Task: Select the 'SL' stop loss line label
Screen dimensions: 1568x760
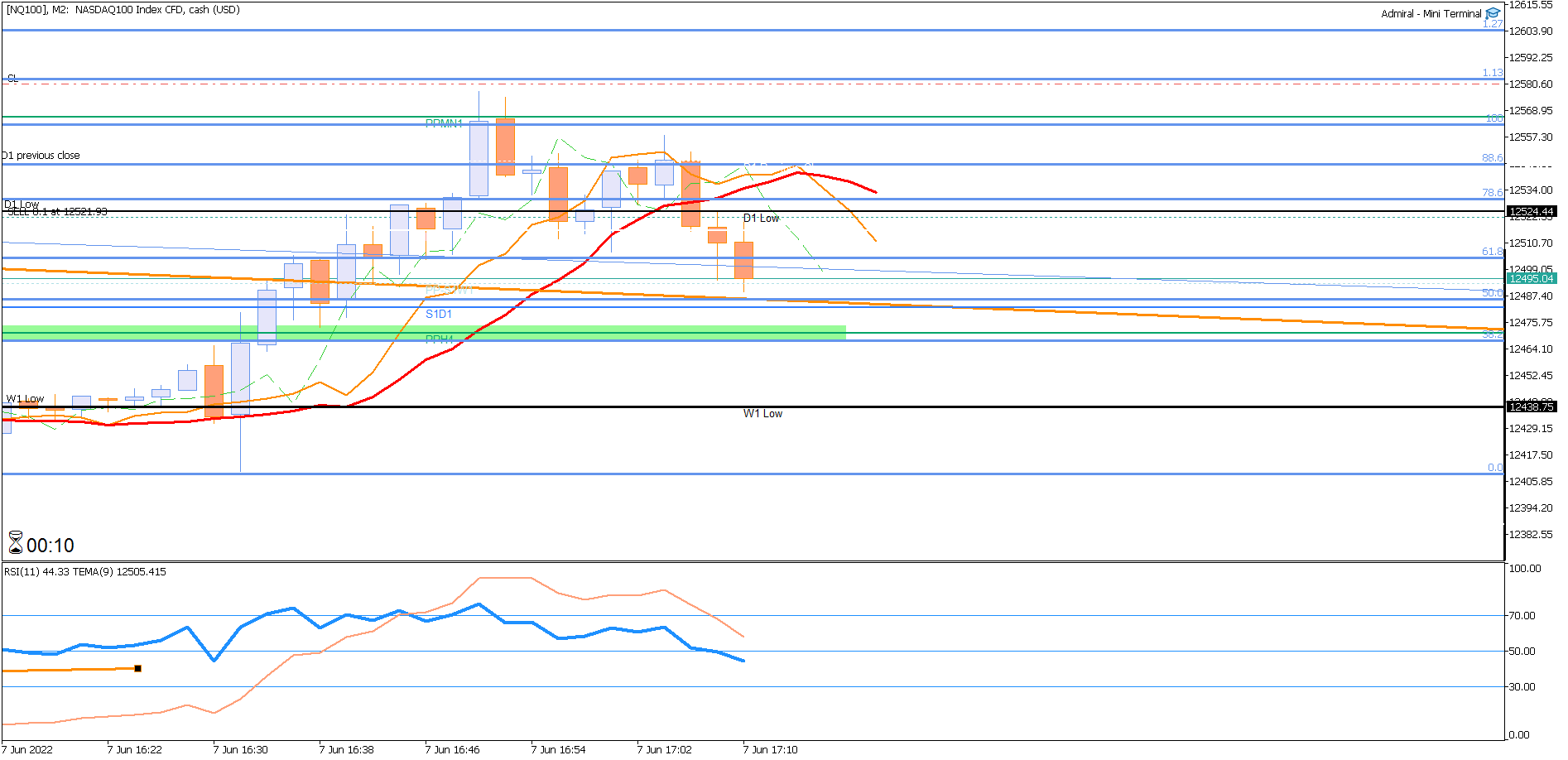Action: tap(12, 79)
